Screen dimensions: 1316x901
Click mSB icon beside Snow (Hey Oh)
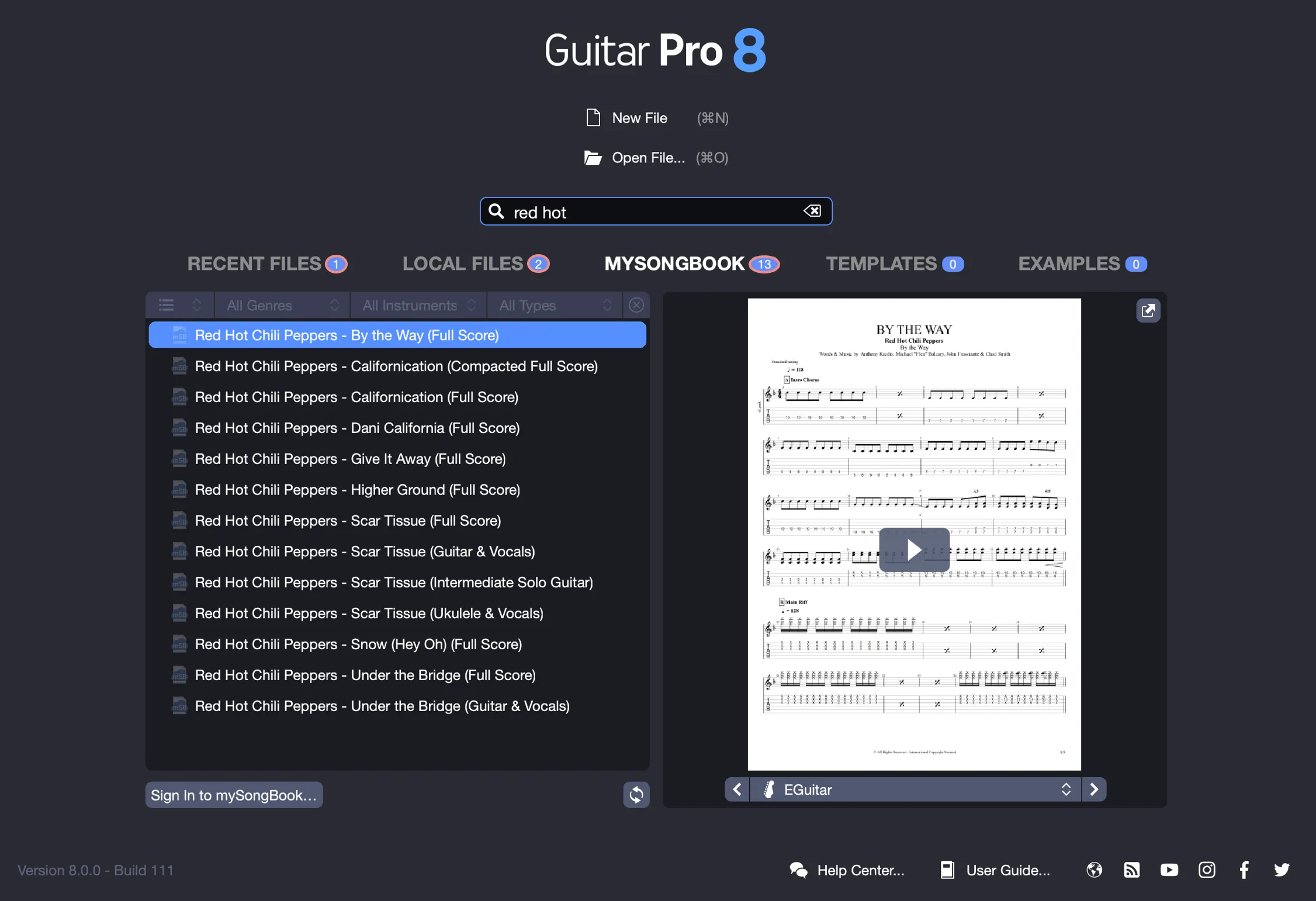(x=179, y=644)
